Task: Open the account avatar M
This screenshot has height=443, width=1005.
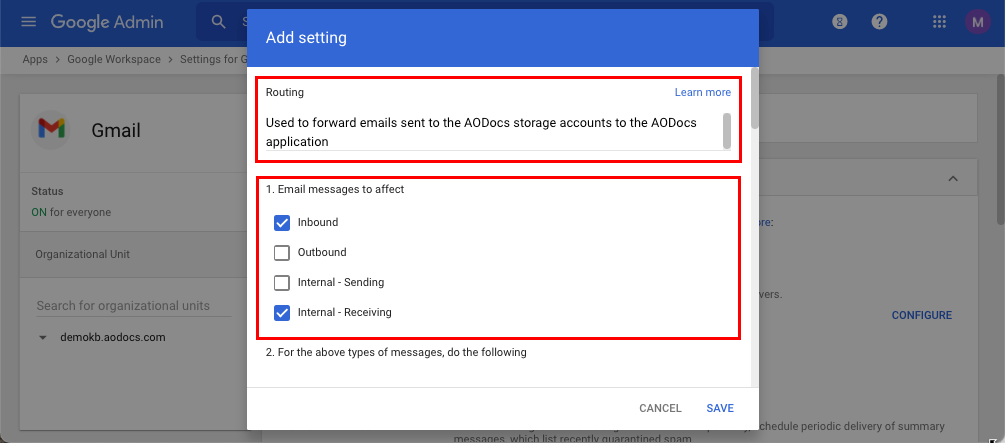Action: pos(977,22)
